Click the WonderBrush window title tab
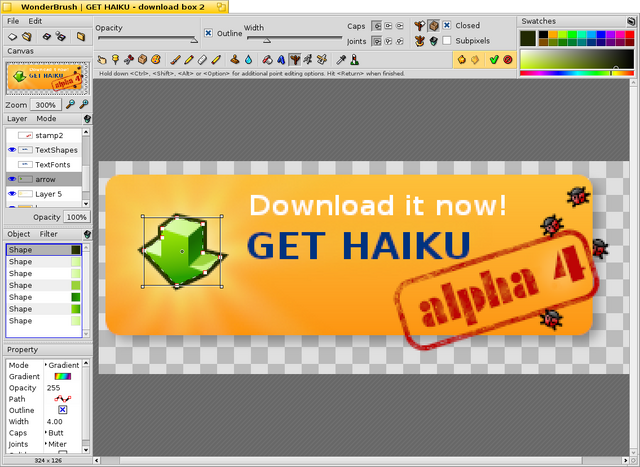This screenshot has height=467, width=640. [x=115, y=7]
